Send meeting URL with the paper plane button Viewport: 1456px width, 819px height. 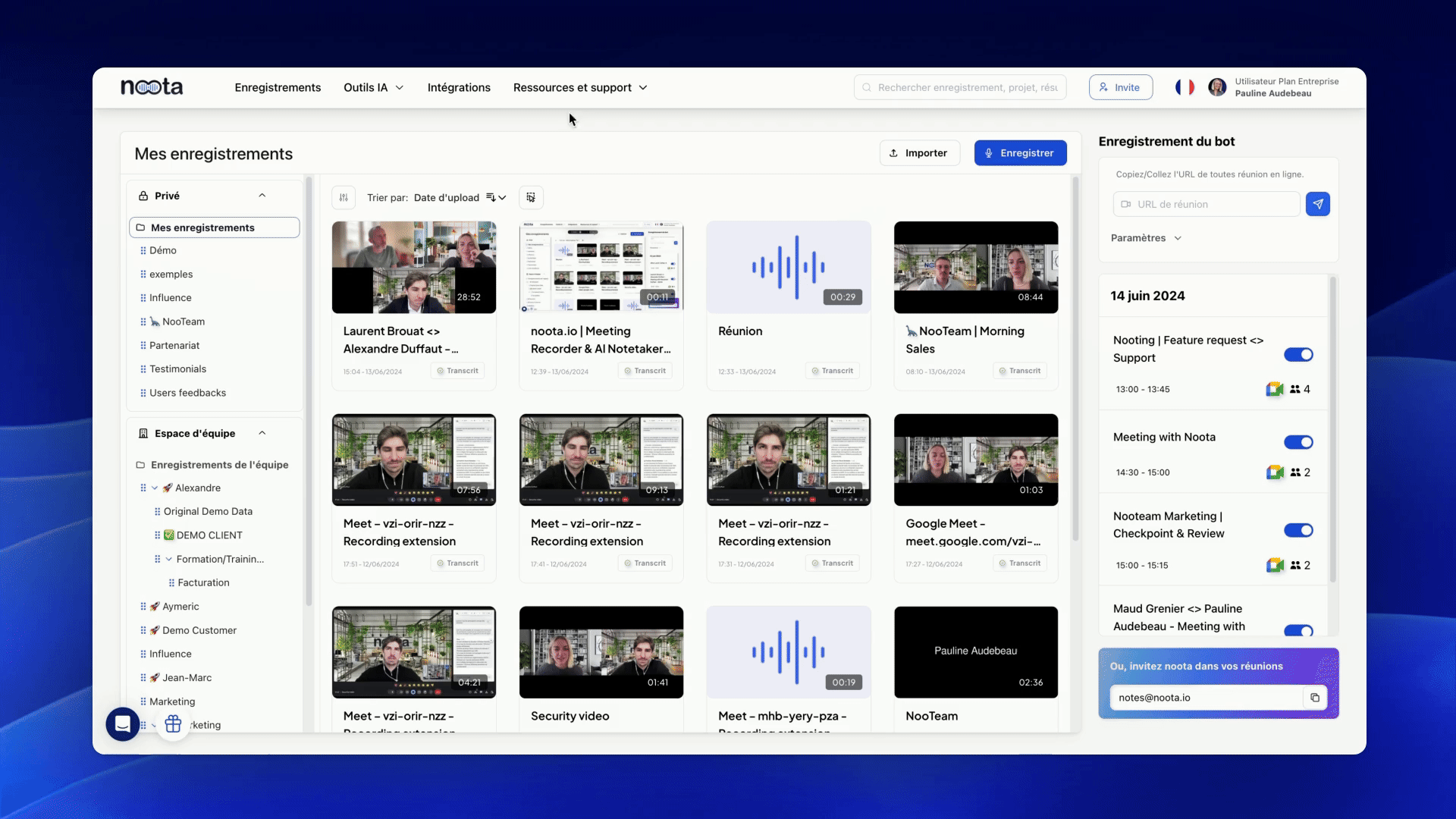pos(1318,204)
